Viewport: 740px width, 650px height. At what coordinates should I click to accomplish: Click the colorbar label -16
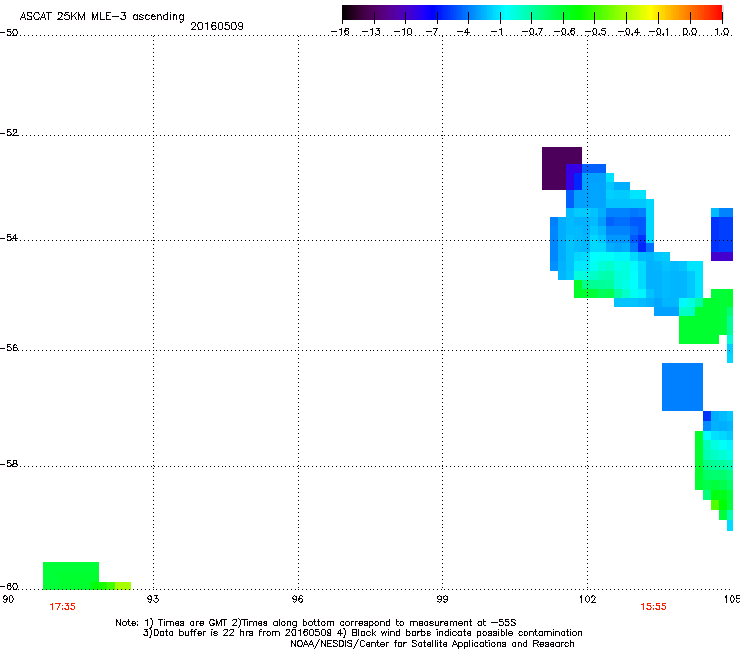click(340, 32)
